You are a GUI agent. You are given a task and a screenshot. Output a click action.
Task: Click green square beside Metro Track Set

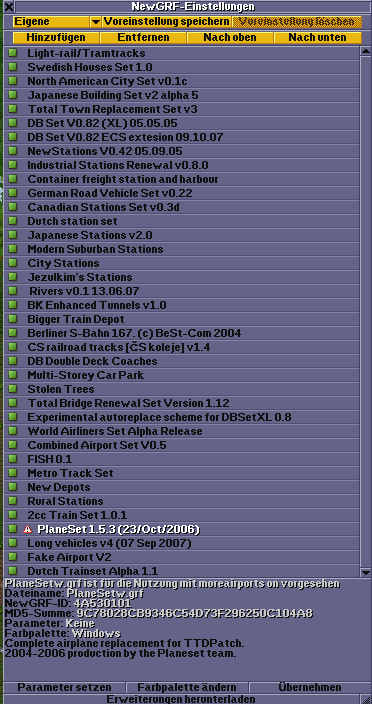click(13, 473)
